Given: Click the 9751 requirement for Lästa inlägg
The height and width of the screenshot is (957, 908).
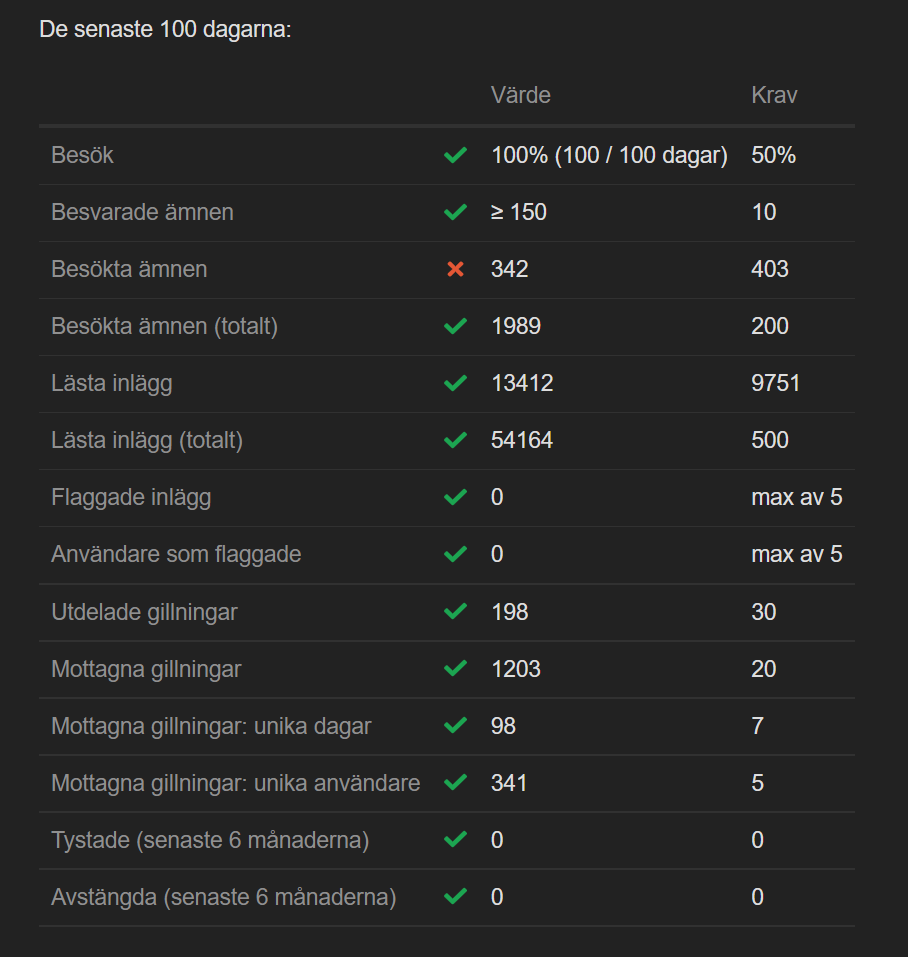Looking at the screenshot, I should point(776,383).
